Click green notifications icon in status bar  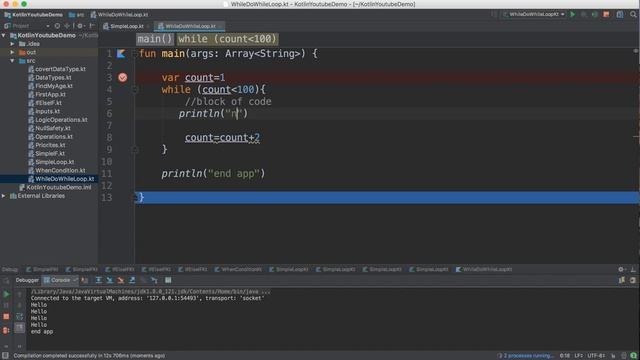click(x=633, y=356)
